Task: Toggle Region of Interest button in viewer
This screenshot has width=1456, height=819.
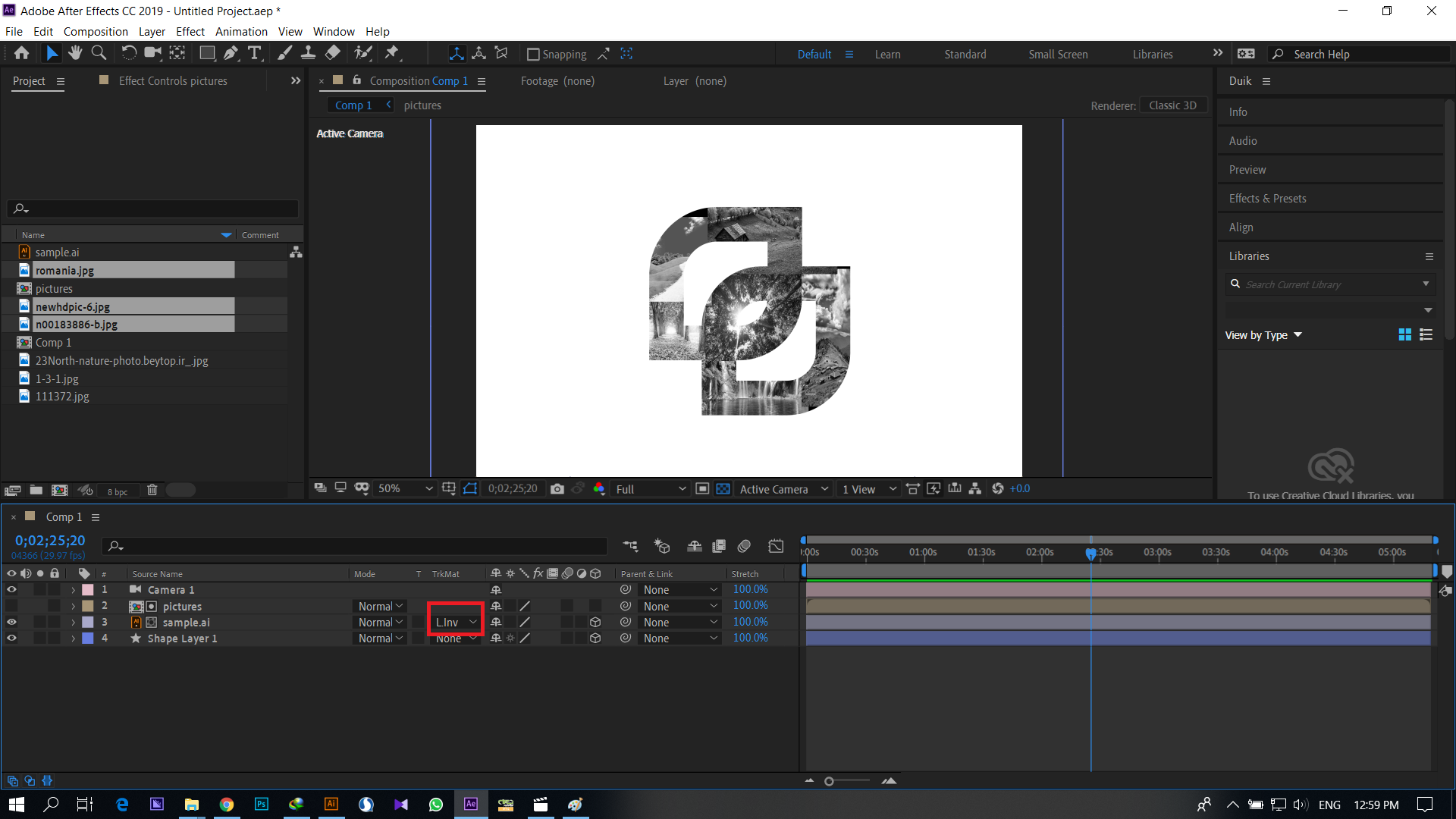Action: (702, 489)
